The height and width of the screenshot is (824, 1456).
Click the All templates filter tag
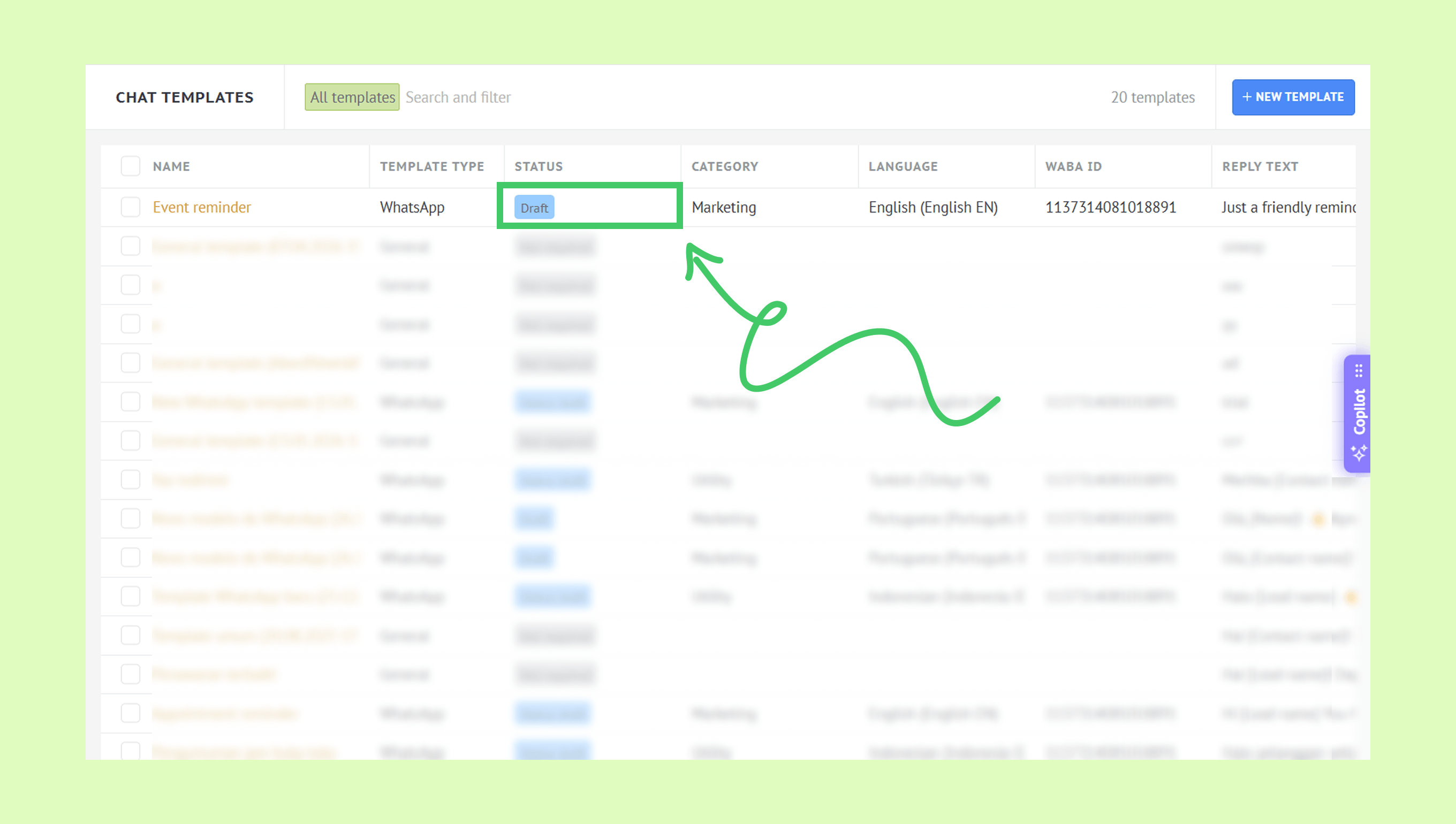(x=352, y=97)
